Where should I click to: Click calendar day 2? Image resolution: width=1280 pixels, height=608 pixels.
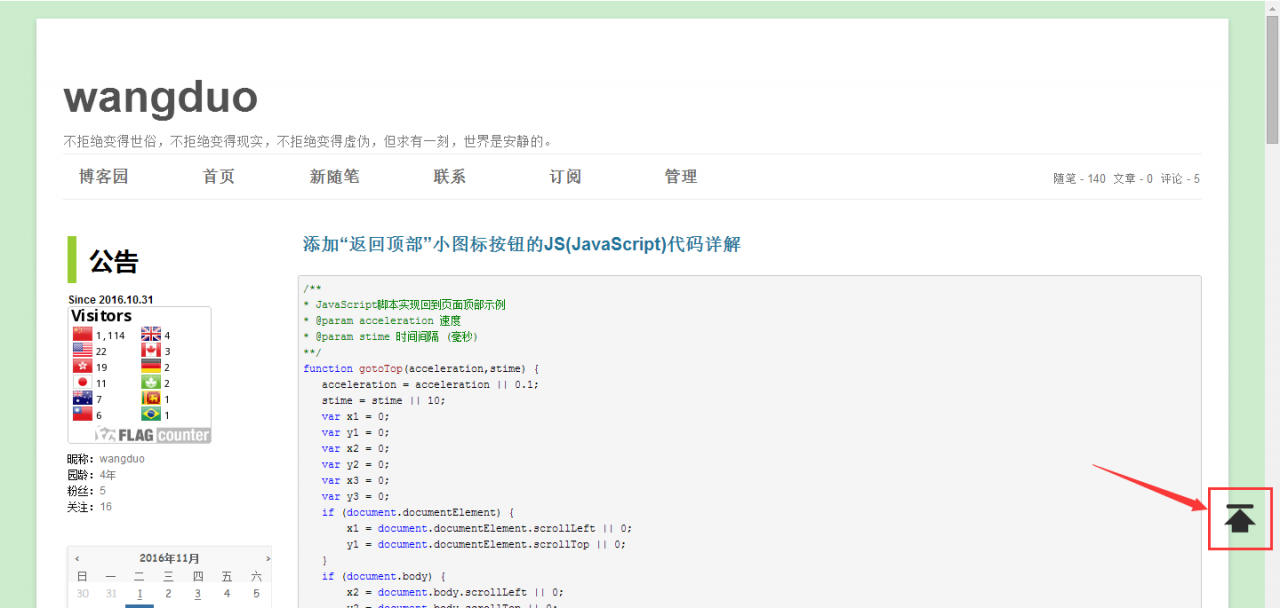169,593
